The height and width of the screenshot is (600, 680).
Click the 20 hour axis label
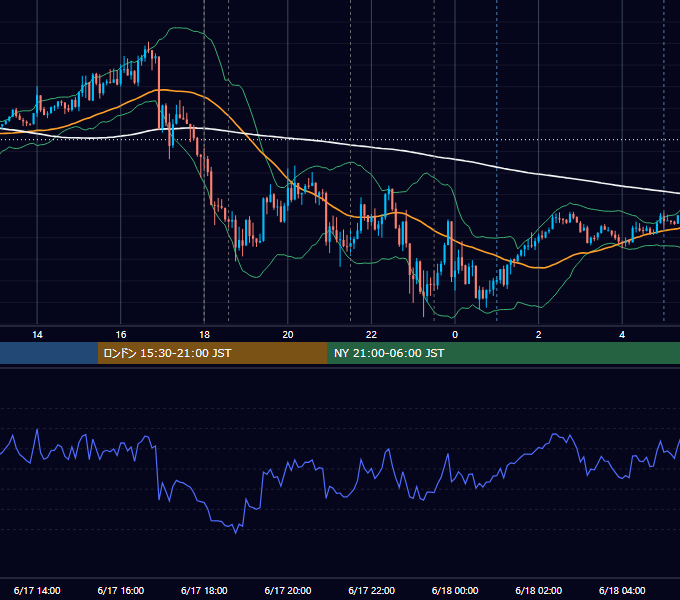[288, 335]
